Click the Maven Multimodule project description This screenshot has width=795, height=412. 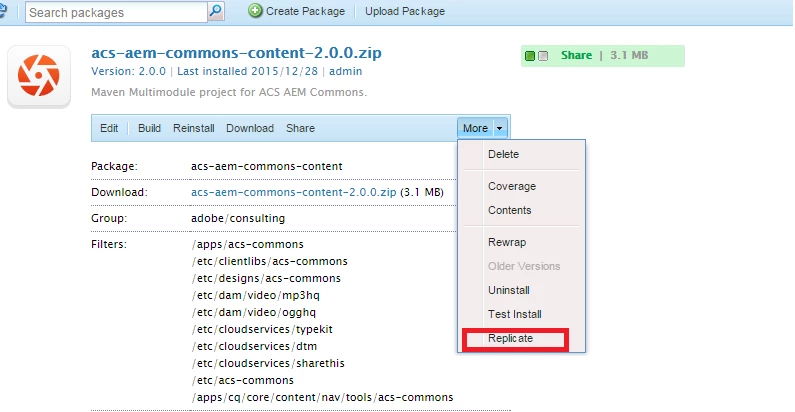click(x=229, y=92)
